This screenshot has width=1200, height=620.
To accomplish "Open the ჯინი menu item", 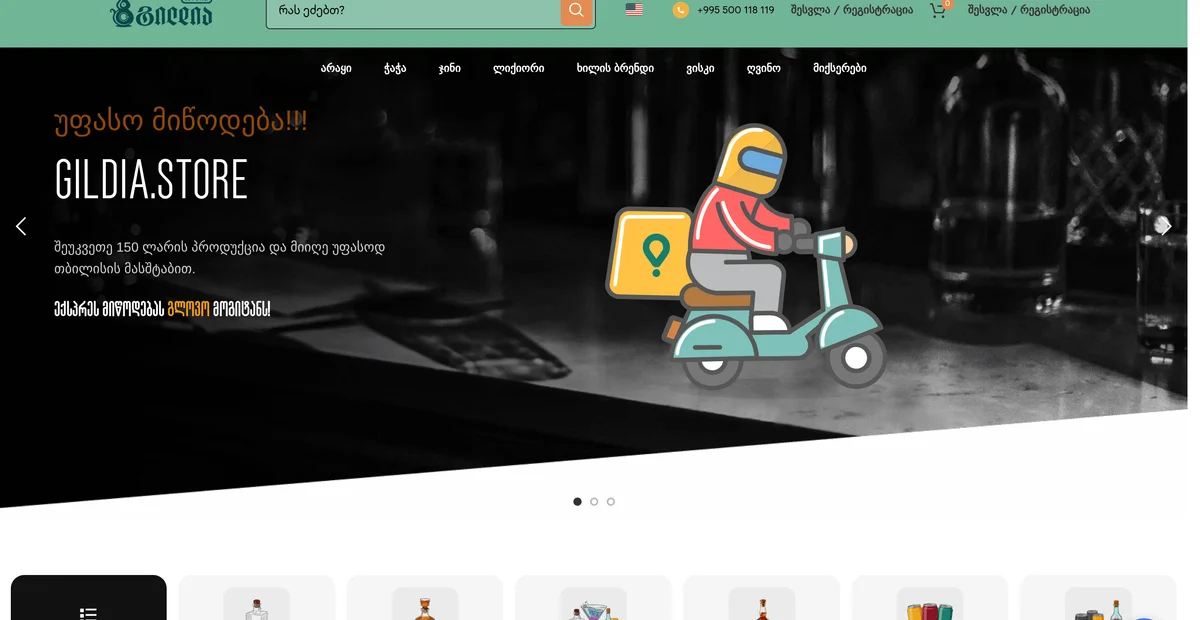I will point(450,68).
